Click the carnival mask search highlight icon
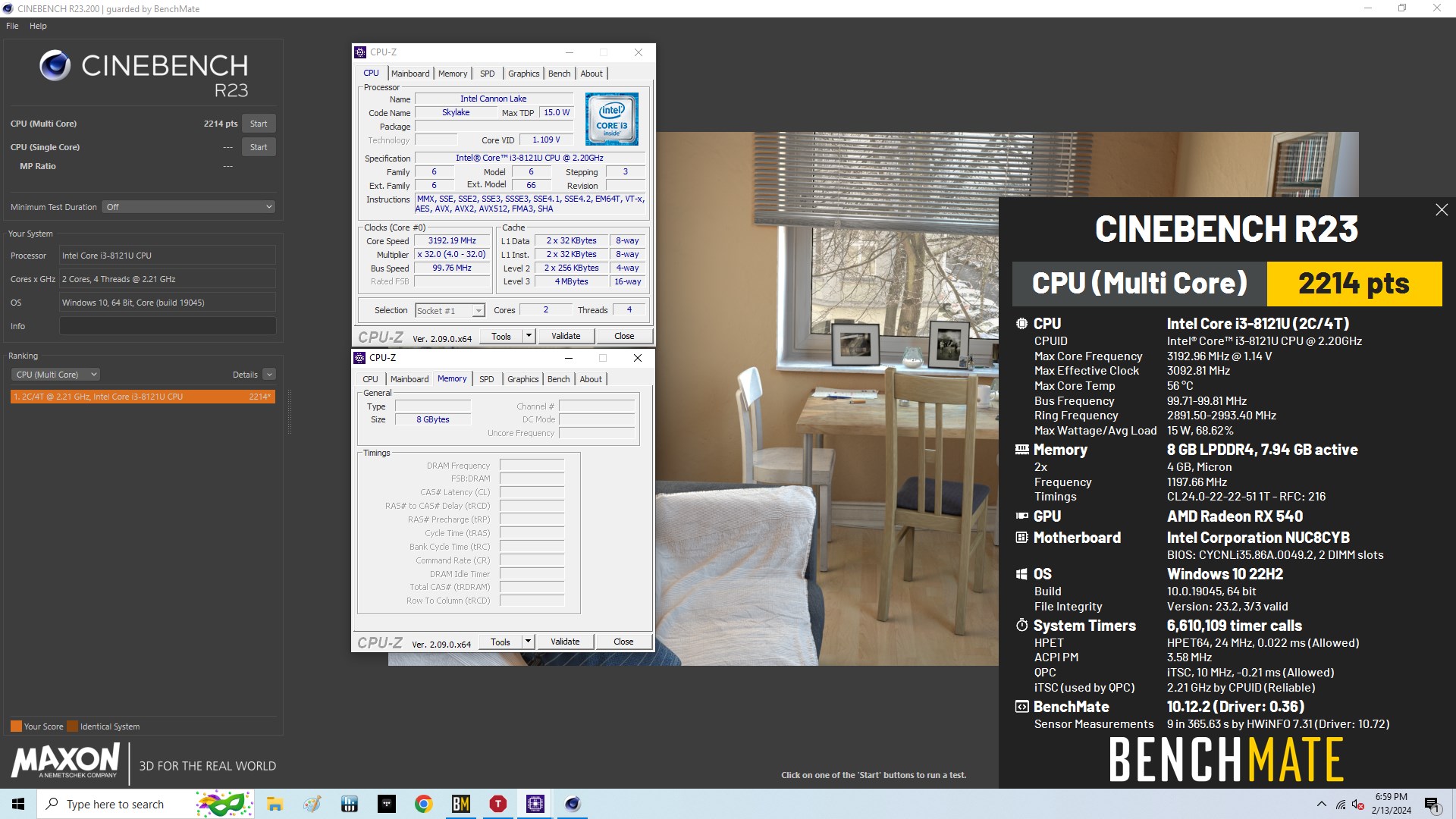The image size is (1456, 819). [x=223, y=804]
